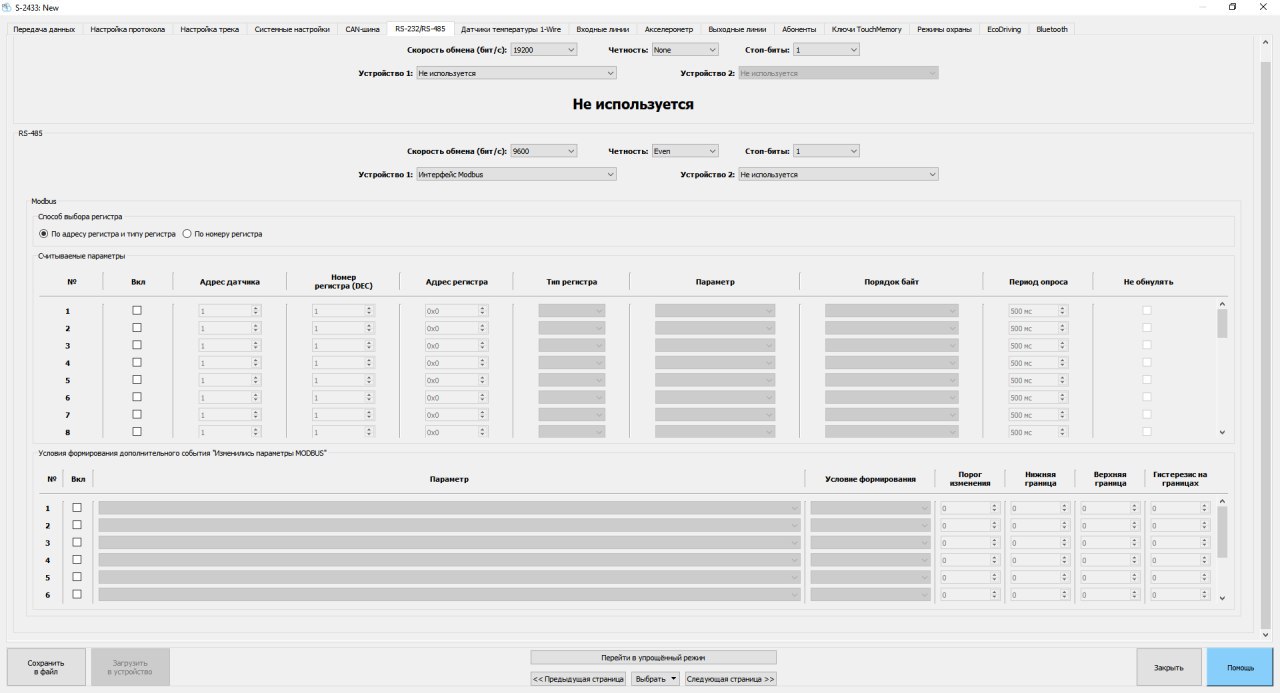1280x693 pixels.
Task: Open event row 2 Параметр dropdown
Action: click(x=449, y=525)
